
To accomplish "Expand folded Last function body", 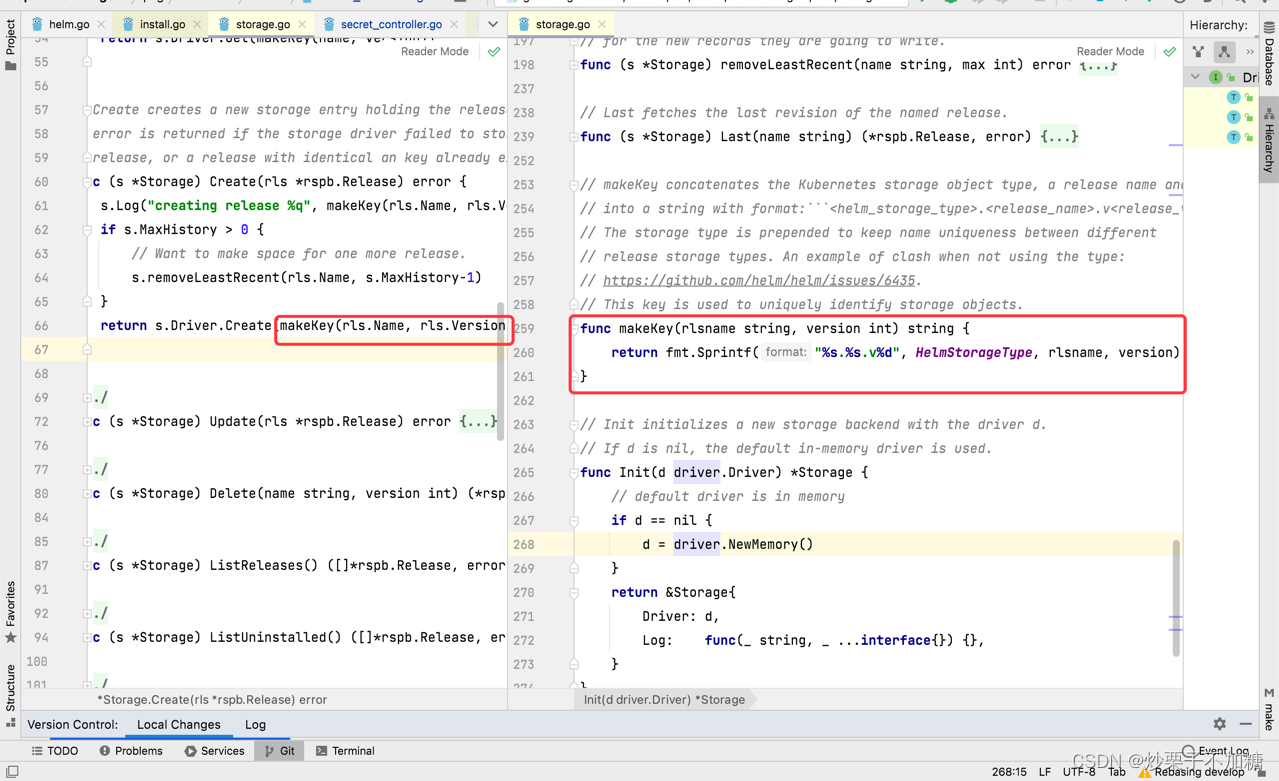I will pos(1059,137).
